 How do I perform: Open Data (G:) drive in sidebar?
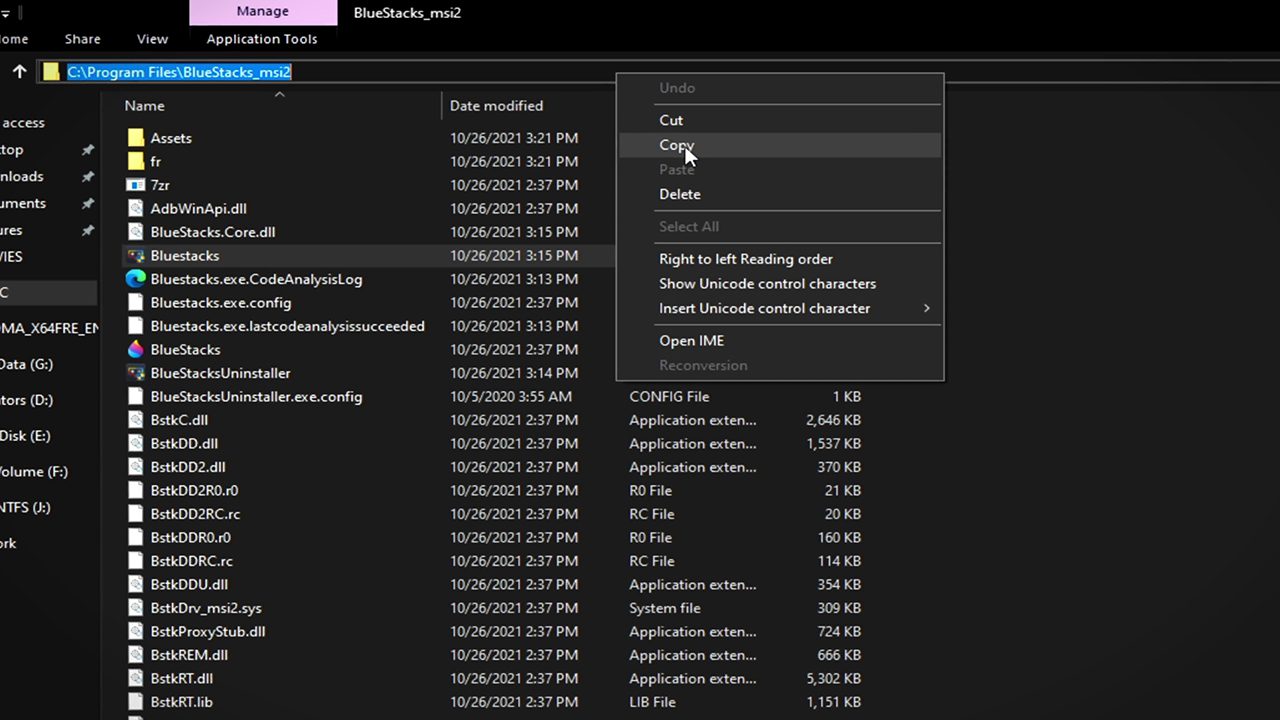coord(27,364)
